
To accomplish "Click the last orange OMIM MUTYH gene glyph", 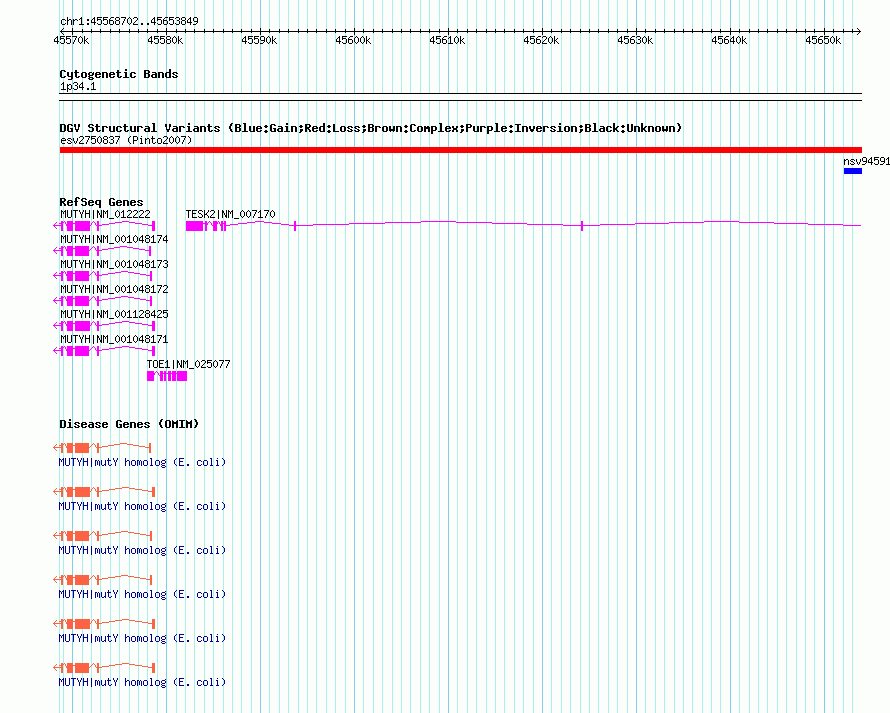I will (x=104, y=668).
